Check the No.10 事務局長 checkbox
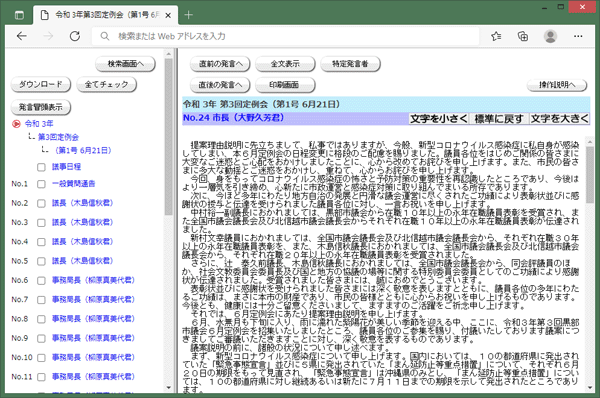The height and width of the screenshot is (398, 600). pos(41,358)
